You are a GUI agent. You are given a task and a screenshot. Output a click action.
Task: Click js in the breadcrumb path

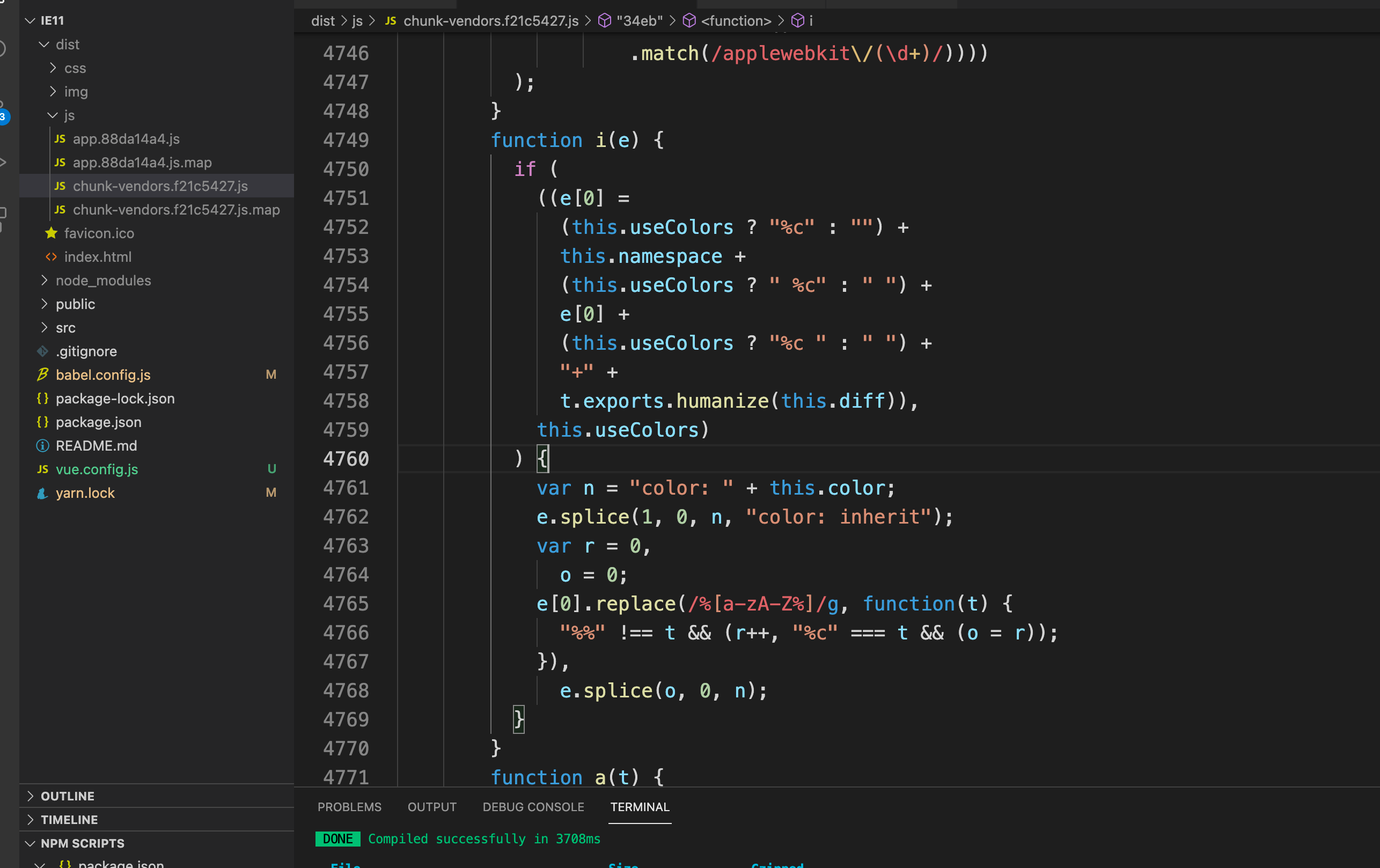click(x=357, y=20)
